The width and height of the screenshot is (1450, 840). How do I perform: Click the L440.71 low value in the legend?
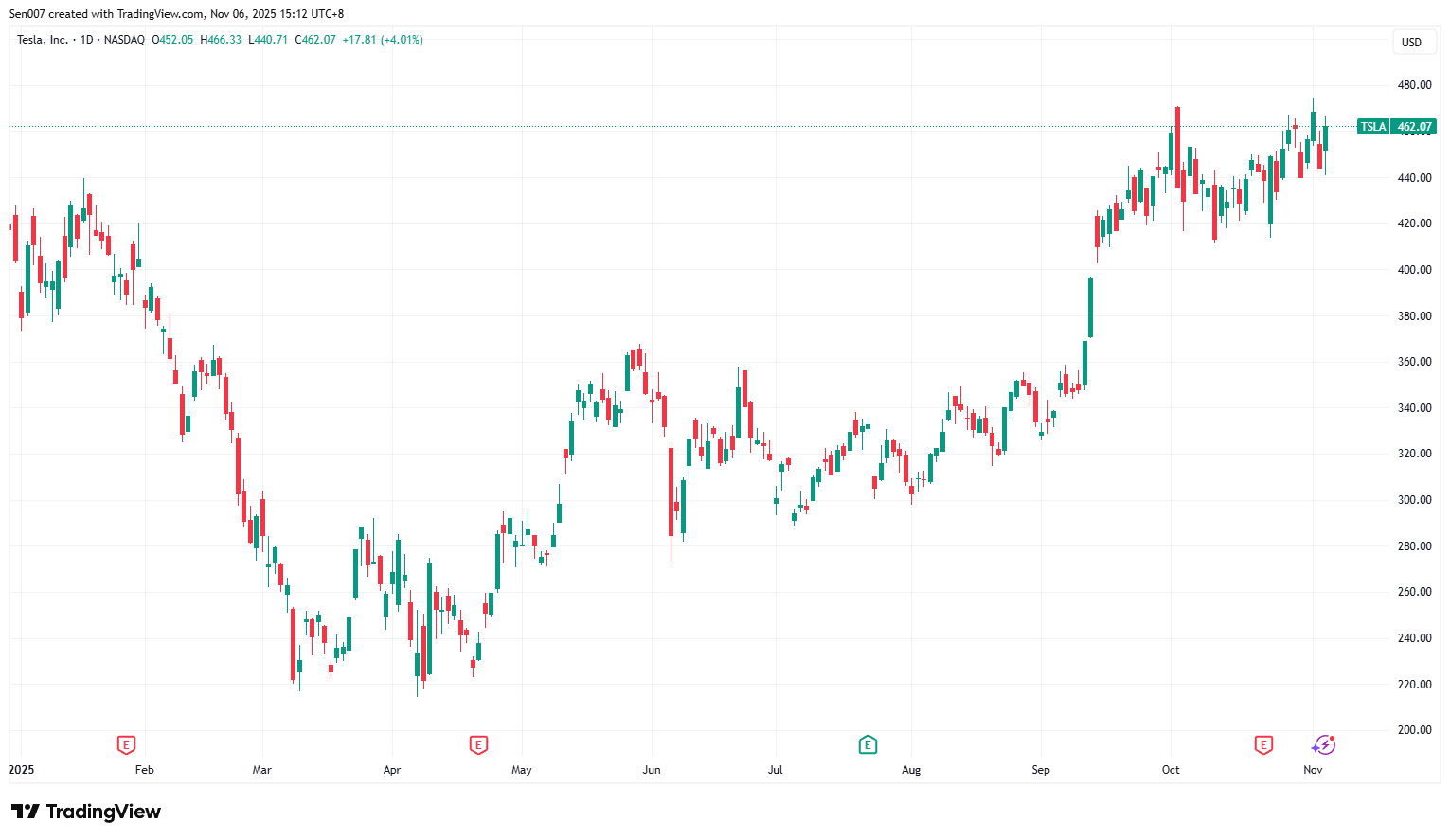[268, 40]
